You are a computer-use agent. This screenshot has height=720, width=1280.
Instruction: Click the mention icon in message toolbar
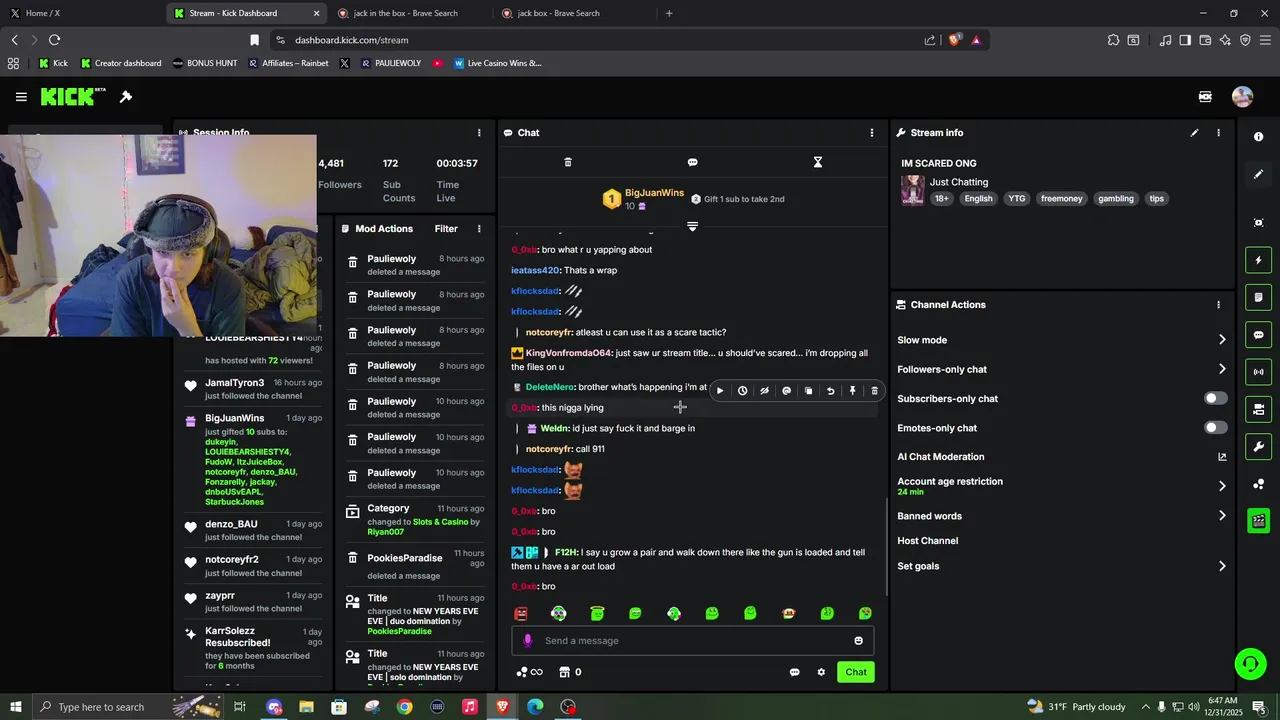pyautogui.click(x=786, y=391)
